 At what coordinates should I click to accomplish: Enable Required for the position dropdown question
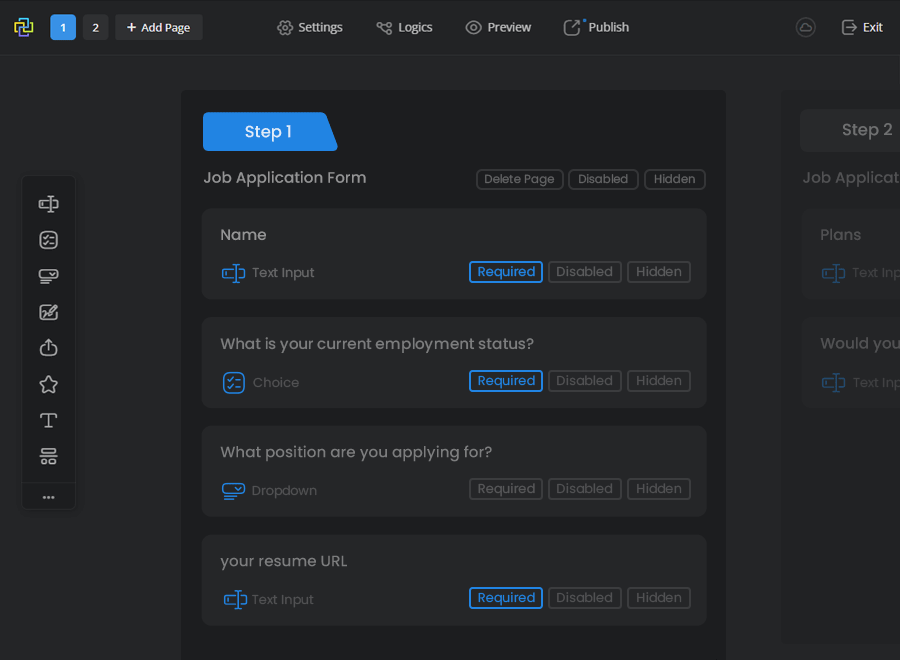tap(505, 489)
